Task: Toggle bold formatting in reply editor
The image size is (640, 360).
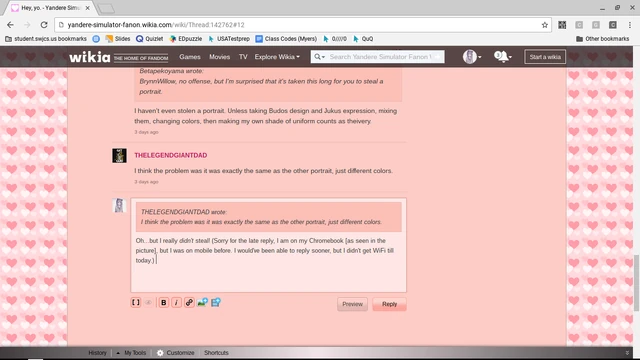Action: coord(163,302)
